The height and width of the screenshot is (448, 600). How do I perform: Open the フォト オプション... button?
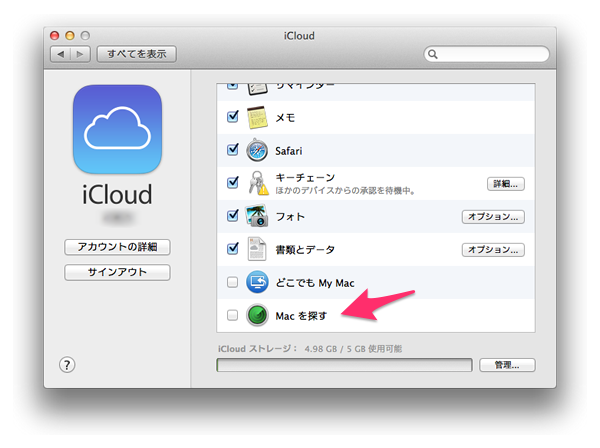493,217
